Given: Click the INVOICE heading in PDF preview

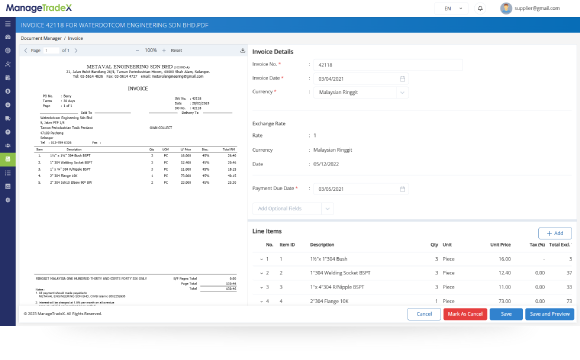Looking at the screenshot, I should coord(138,89).
